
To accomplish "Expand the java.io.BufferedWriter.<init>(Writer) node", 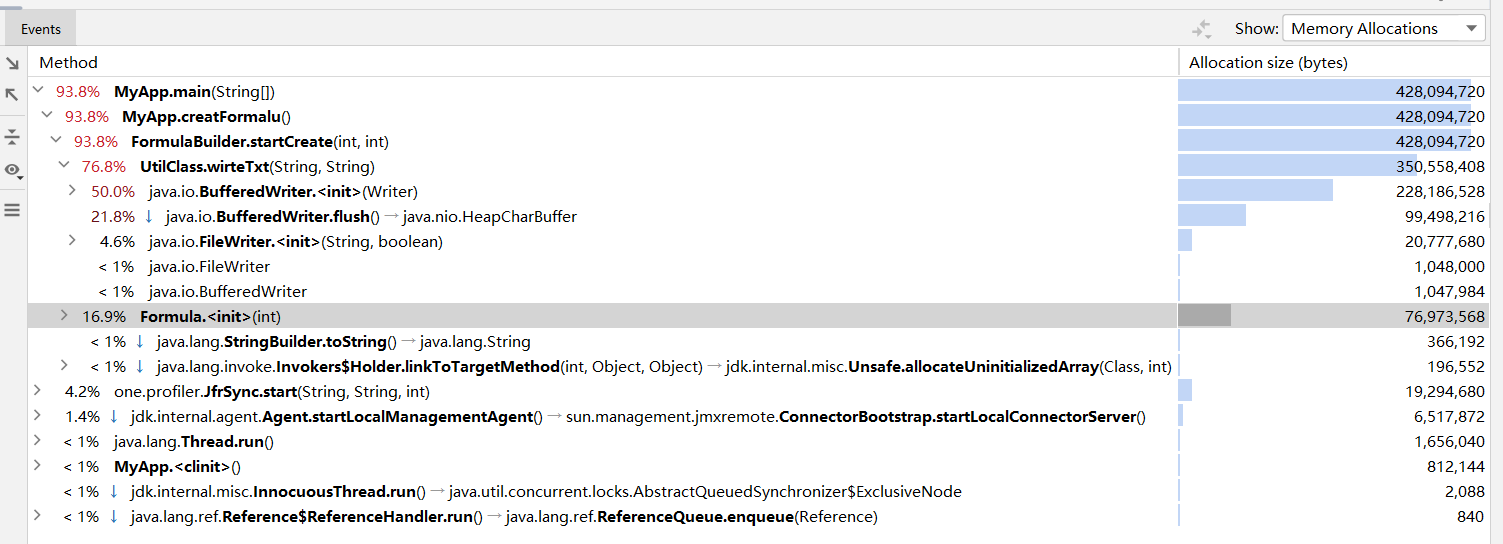I will (72, 191).
